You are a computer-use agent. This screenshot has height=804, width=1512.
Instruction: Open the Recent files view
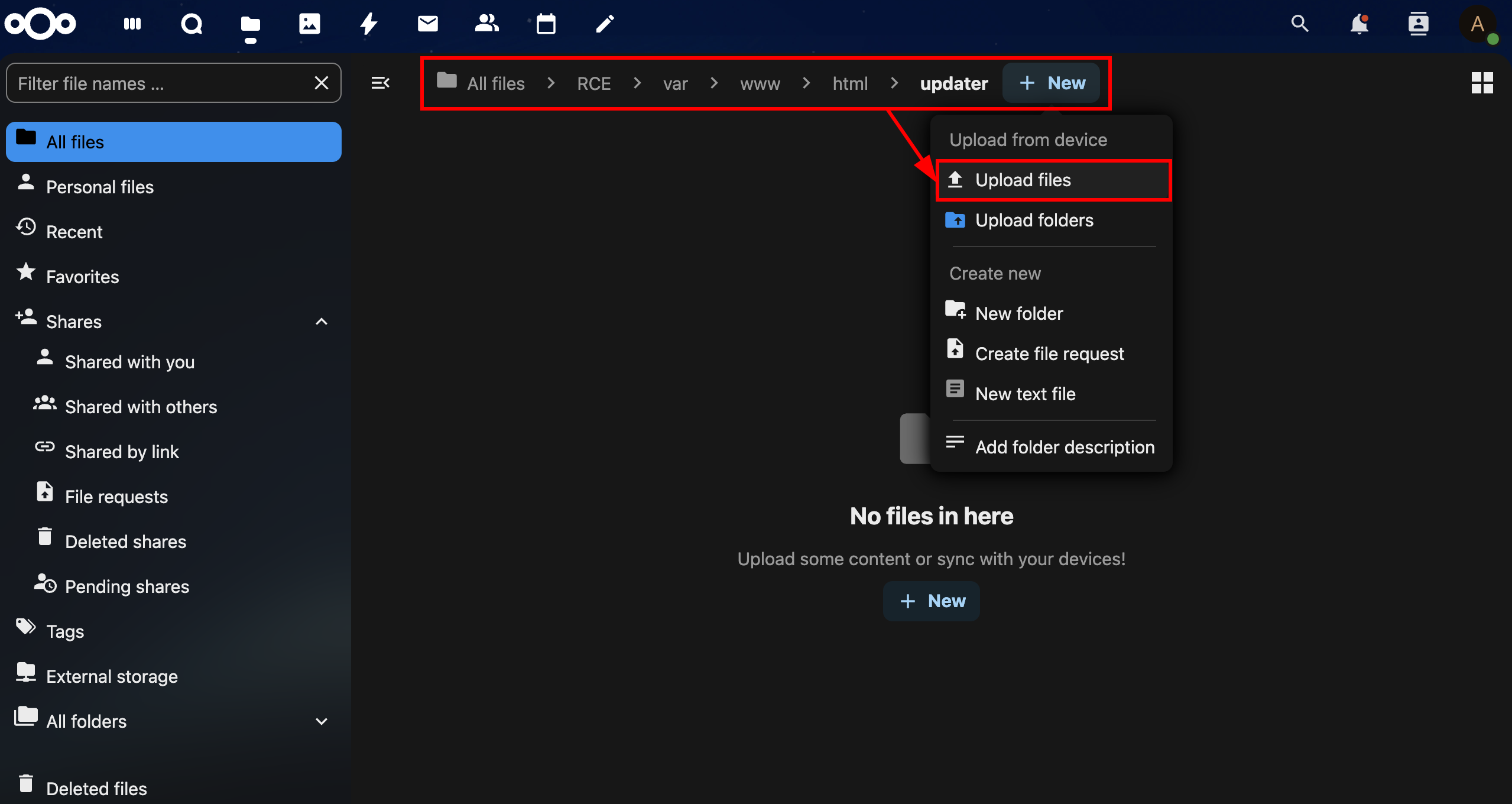174,232
